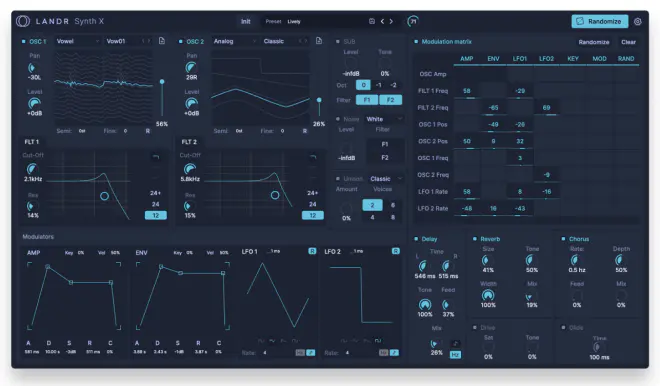Click the Reverb Size knob
The width and height of the screenshot is (660, 386).
pos(487,260)
